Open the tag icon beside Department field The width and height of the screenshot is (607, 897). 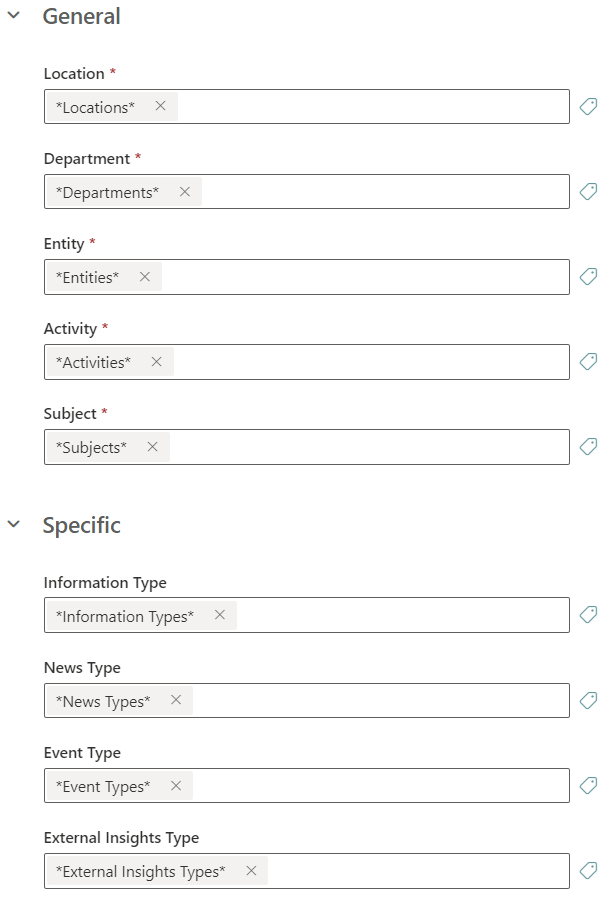[x=588, y=191]
